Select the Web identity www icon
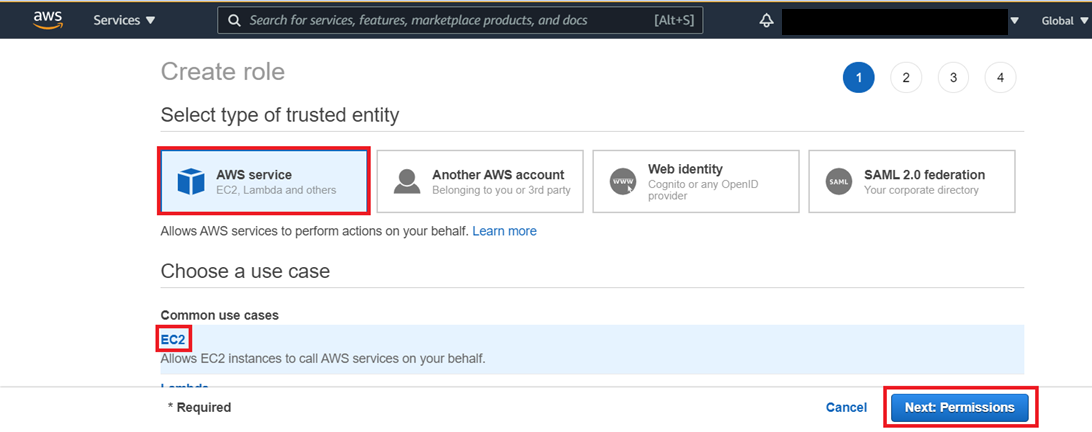This screenshot has width=1092, height=432. click(x=623, y=181)
